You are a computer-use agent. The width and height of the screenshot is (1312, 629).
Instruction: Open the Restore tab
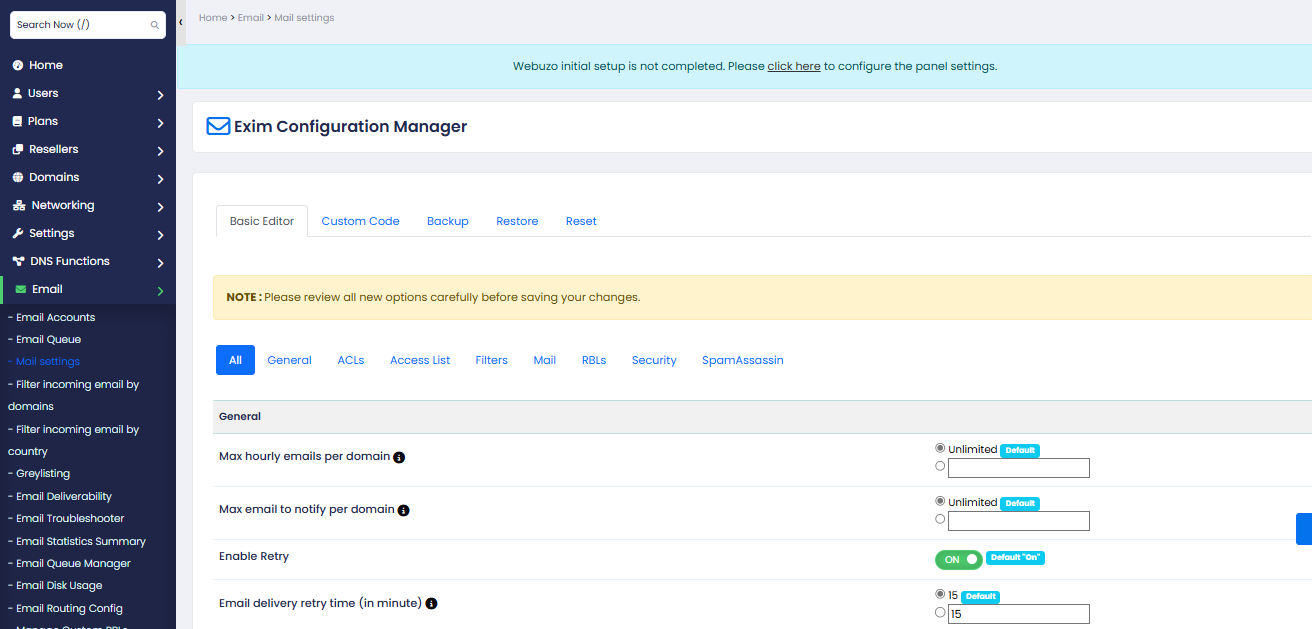tap(517, 221)
